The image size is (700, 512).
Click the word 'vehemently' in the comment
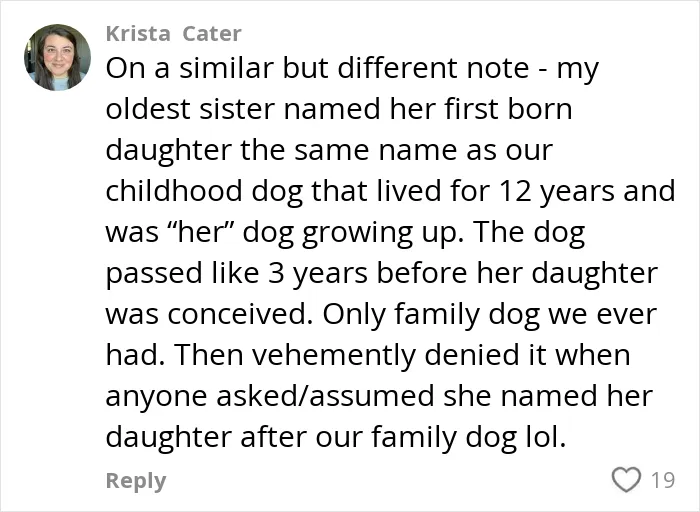click(x=334, y=355)
